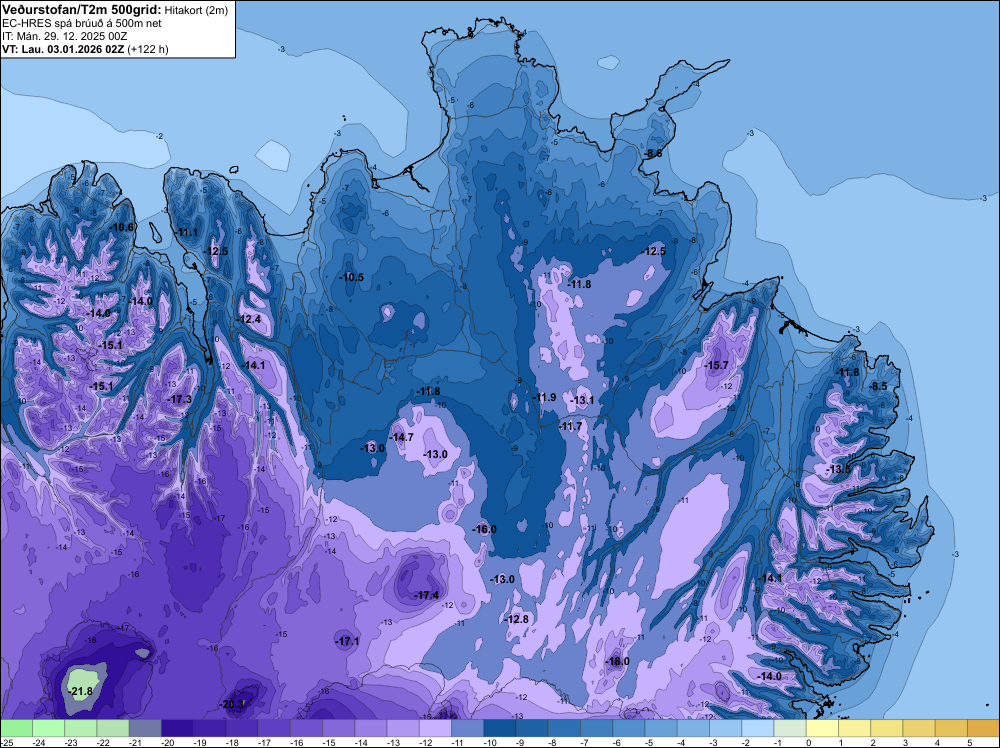Click the -21.8 temperature value on the map

pyautogui.click(x=81, y=691)
